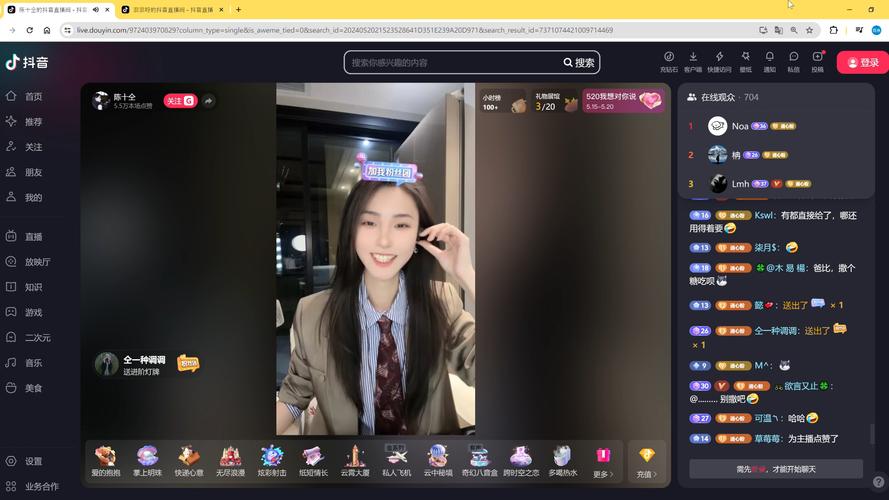Open 私信 private messages icon
Image resolution: width=889 pixels, height=500 pixels.
[793, 58]
